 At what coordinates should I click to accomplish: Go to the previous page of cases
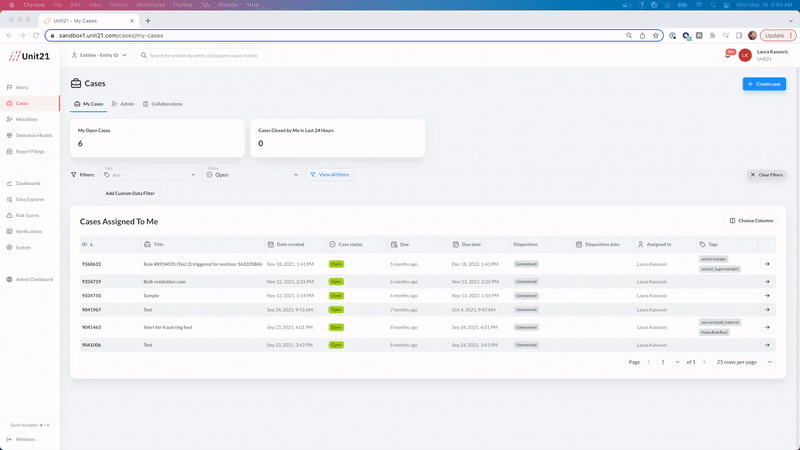coord(649,362)
